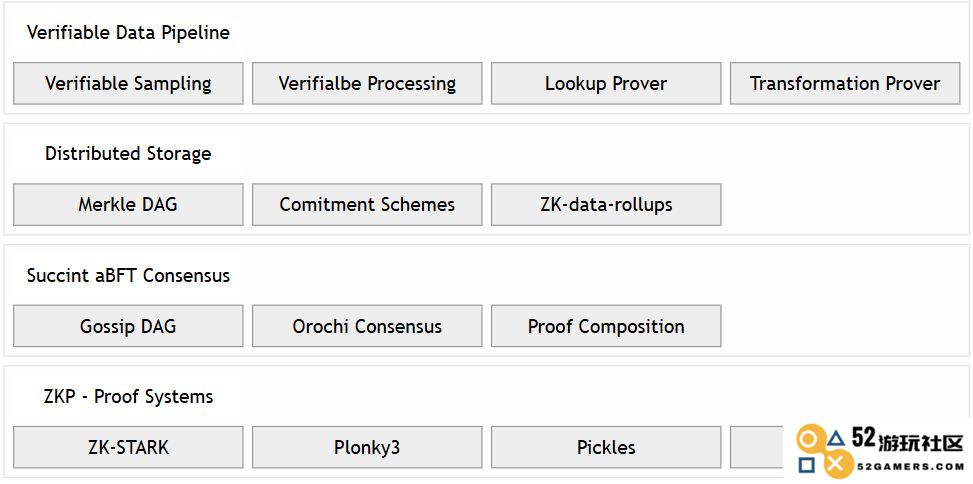Open the Transformation Prover box
Image resolution: width=973 pixels, height=484 pixels.
pyautogui.click(x=845, y=83)
